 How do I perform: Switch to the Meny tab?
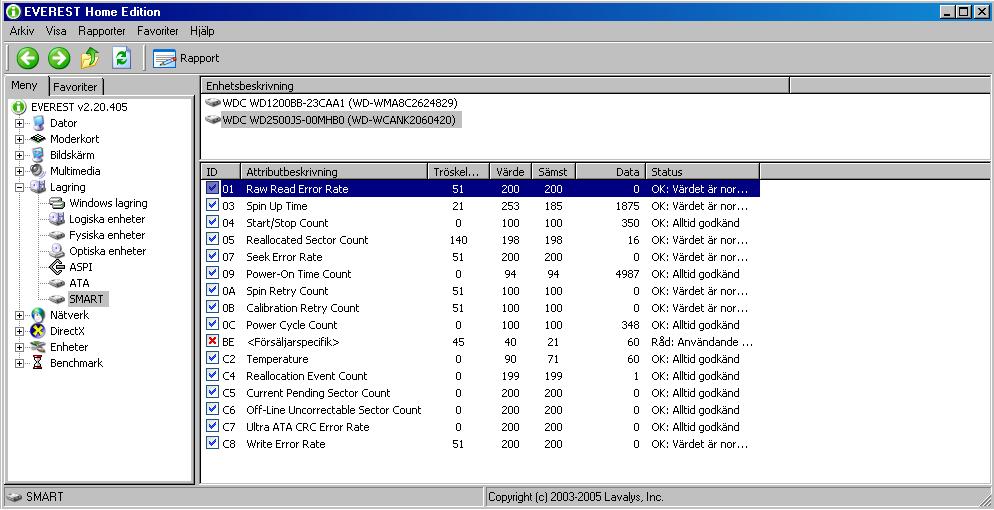(25, 86)
